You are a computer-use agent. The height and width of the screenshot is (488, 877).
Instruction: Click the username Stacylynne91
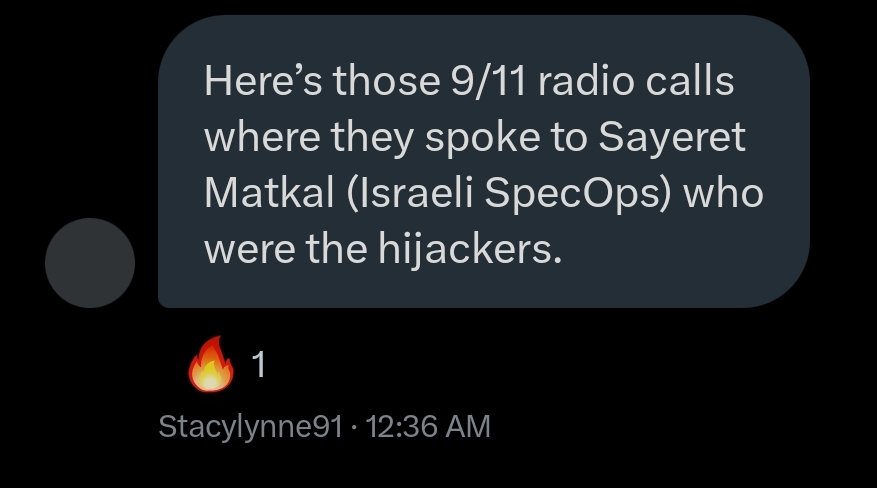(251, 427)
